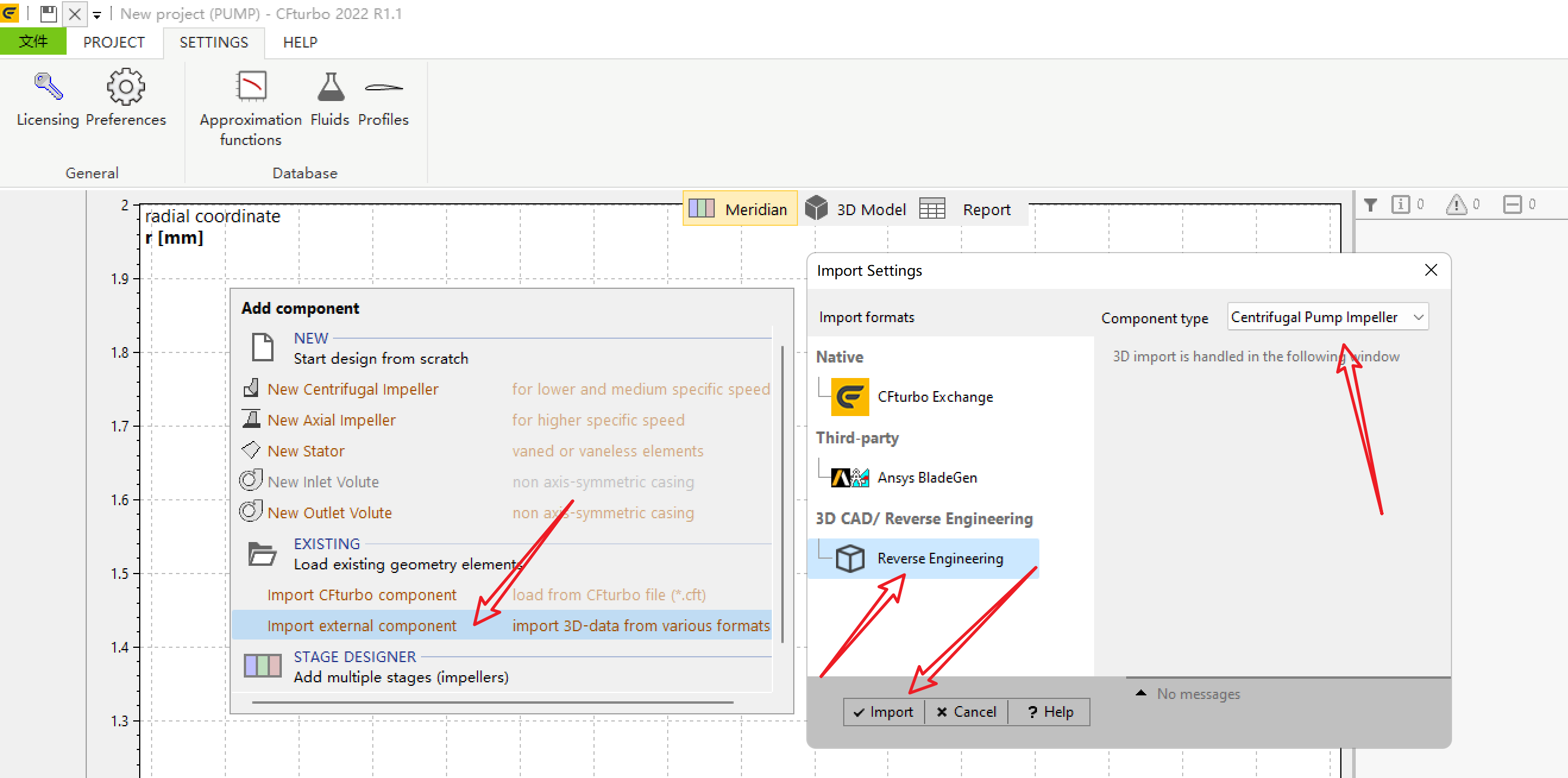Click Cancel in Import Settings
The image size is (1568, 778).
pyautogui.click(x=966, y=711)
